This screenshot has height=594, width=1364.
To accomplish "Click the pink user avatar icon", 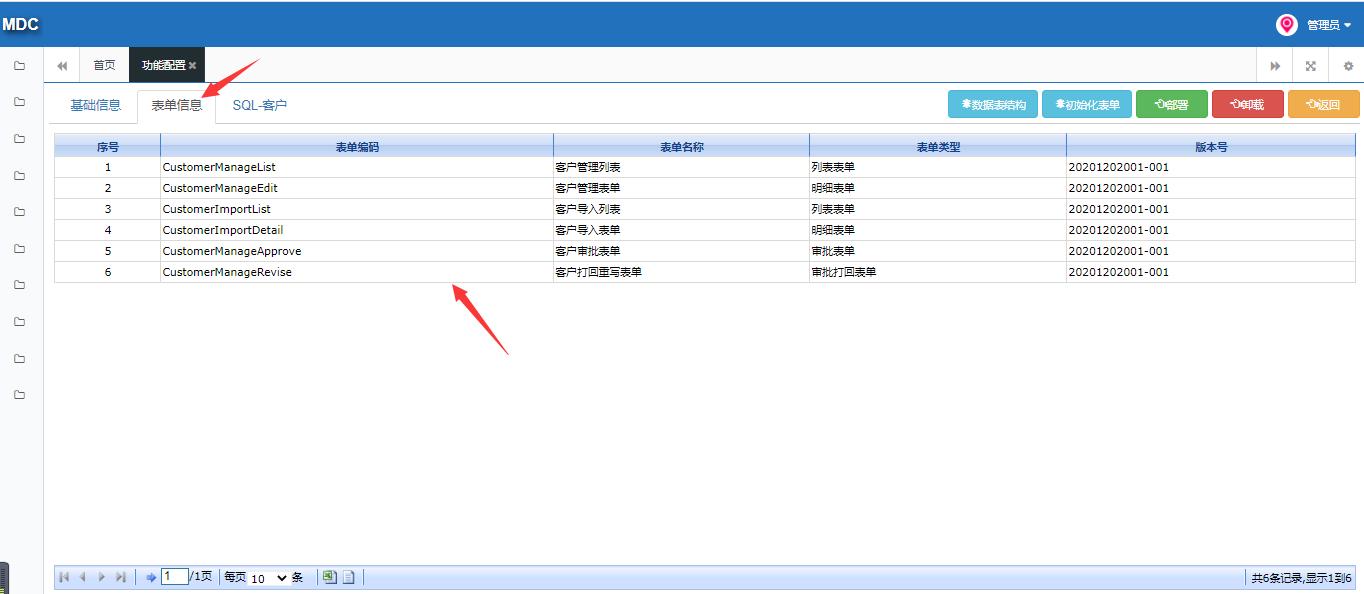I will tap(1286, 25).
